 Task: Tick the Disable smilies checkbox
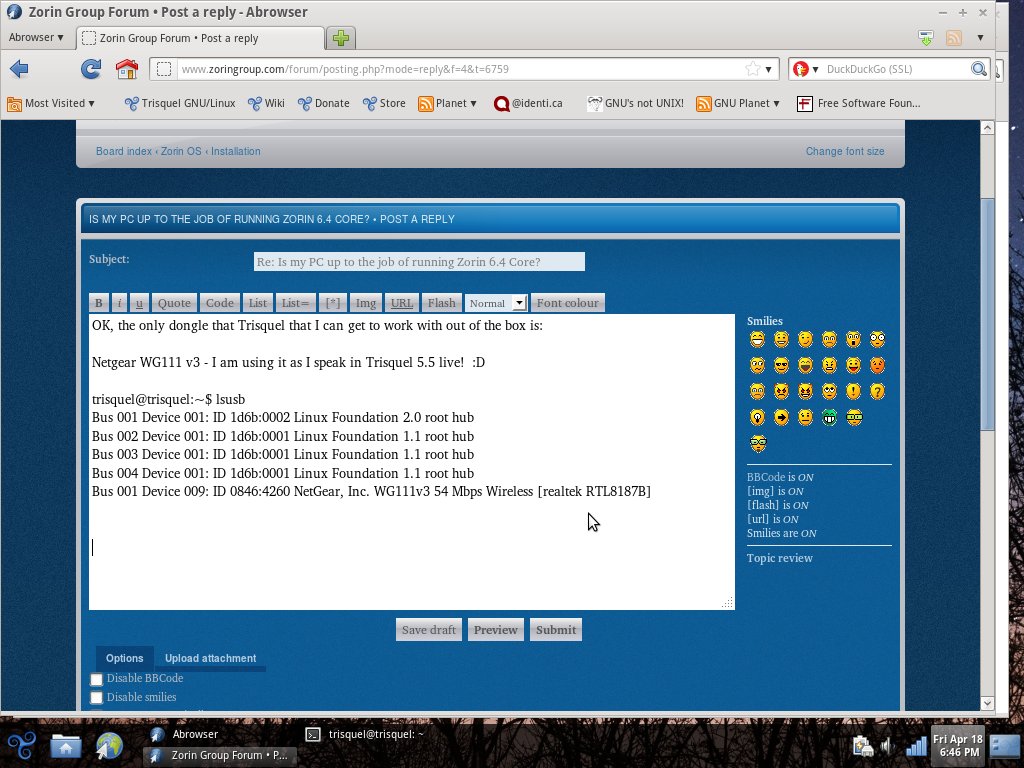[97, 698]
